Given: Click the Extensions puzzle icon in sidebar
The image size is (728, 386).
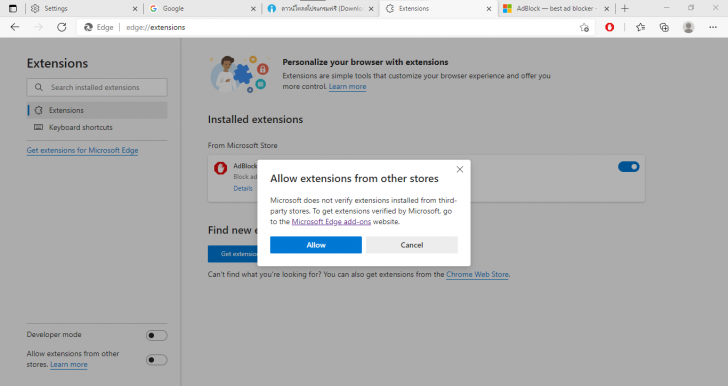Looking at the screenshot, I should point(39,110).
